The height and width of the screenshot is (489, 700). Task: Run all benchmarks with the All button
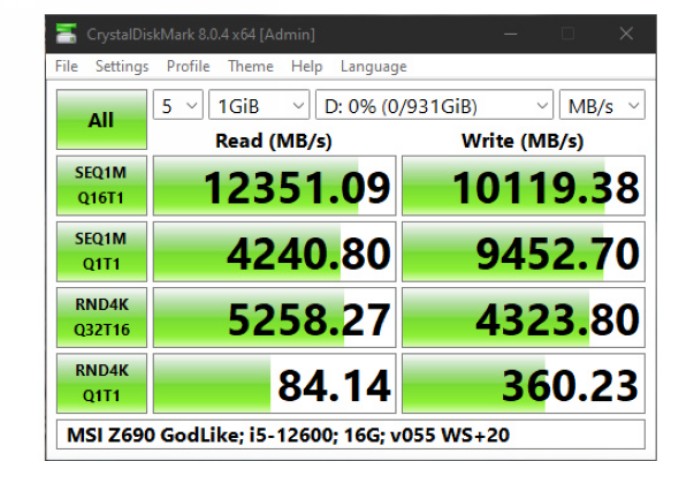(x=101, y=120)
